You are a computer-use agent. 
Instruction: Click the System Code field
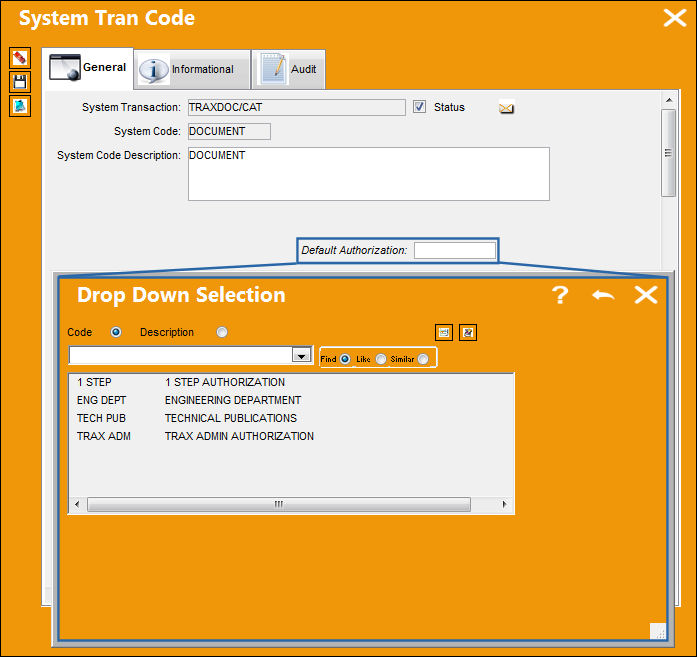229,131
